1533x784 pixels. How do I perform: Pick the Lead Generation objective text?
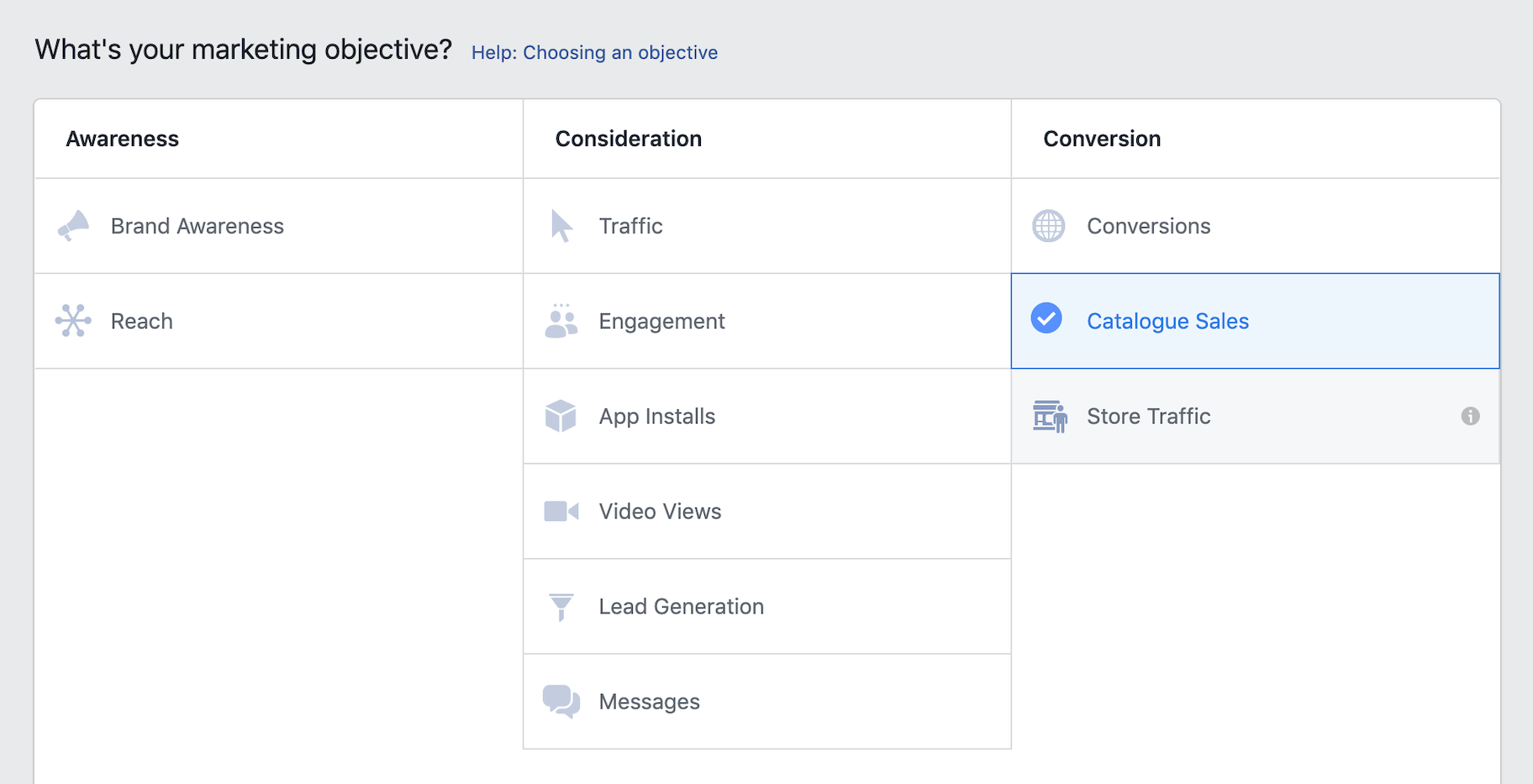point(681,606)
